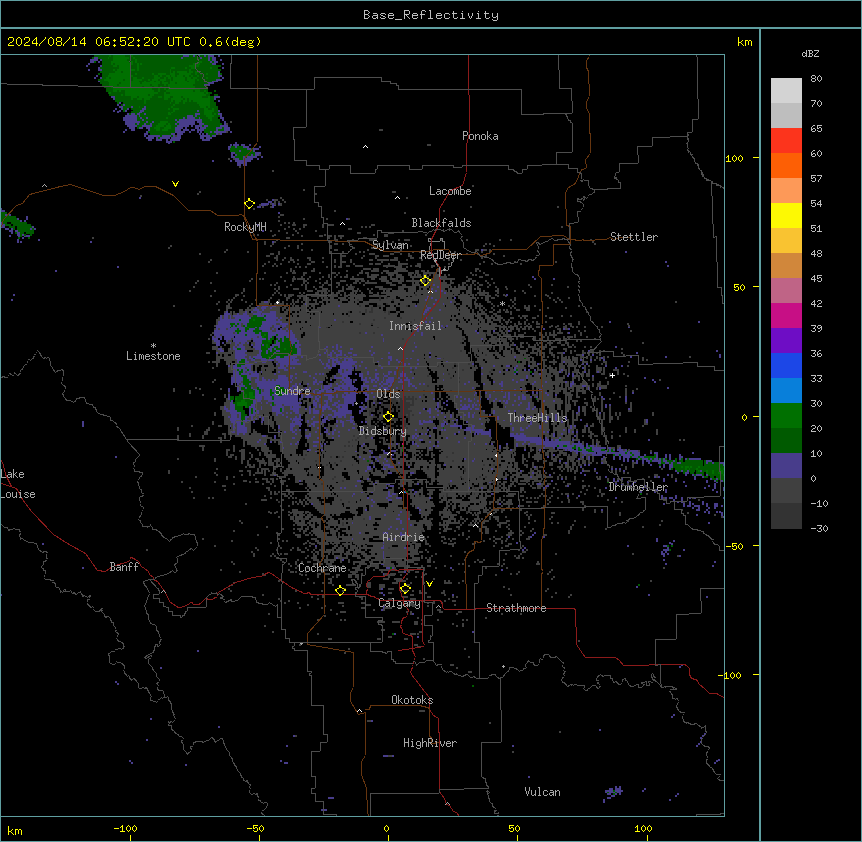Screen dimensions: 862x842
Task: Click the Limestone label
Action: (153, 356)
